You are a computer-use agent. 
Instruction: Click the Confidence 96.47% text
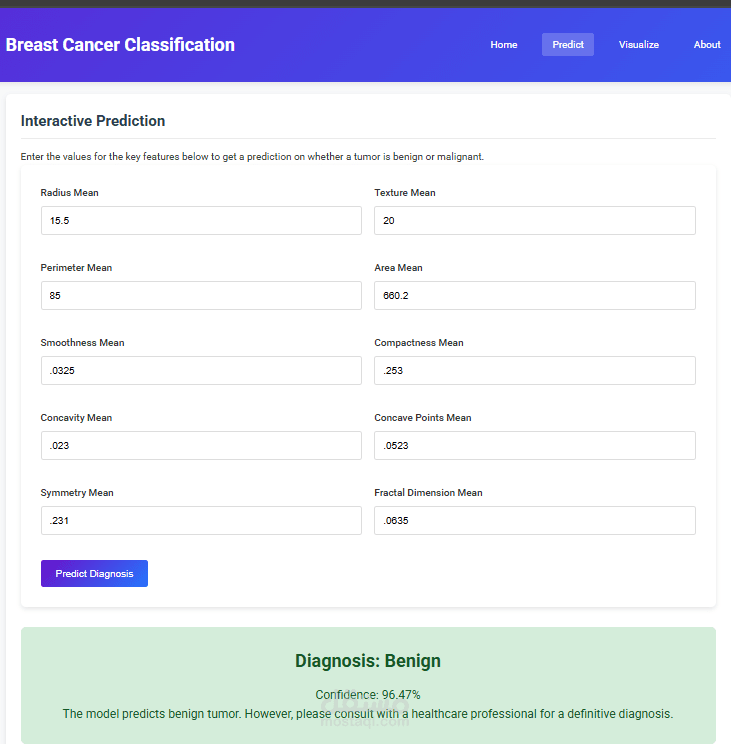coord(368,695)
